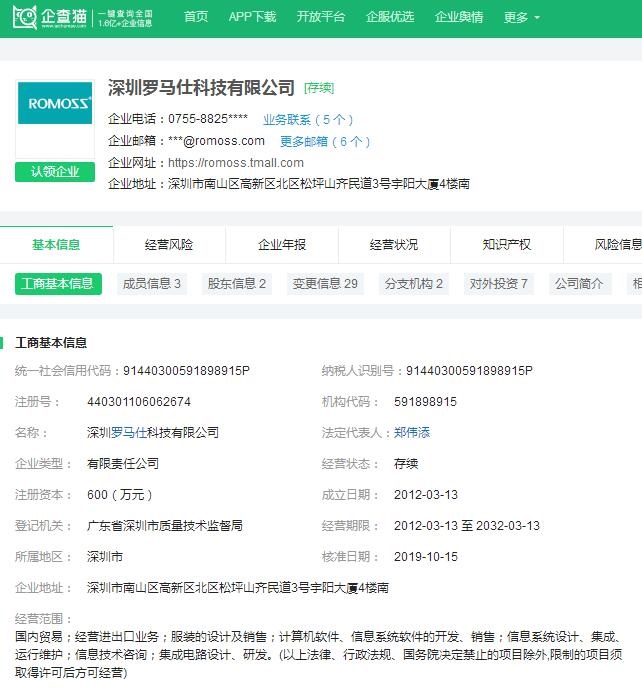Open 分支机构 2 sub-tab
The width and height of the screenshot is (642, 689).
[413, 284]
